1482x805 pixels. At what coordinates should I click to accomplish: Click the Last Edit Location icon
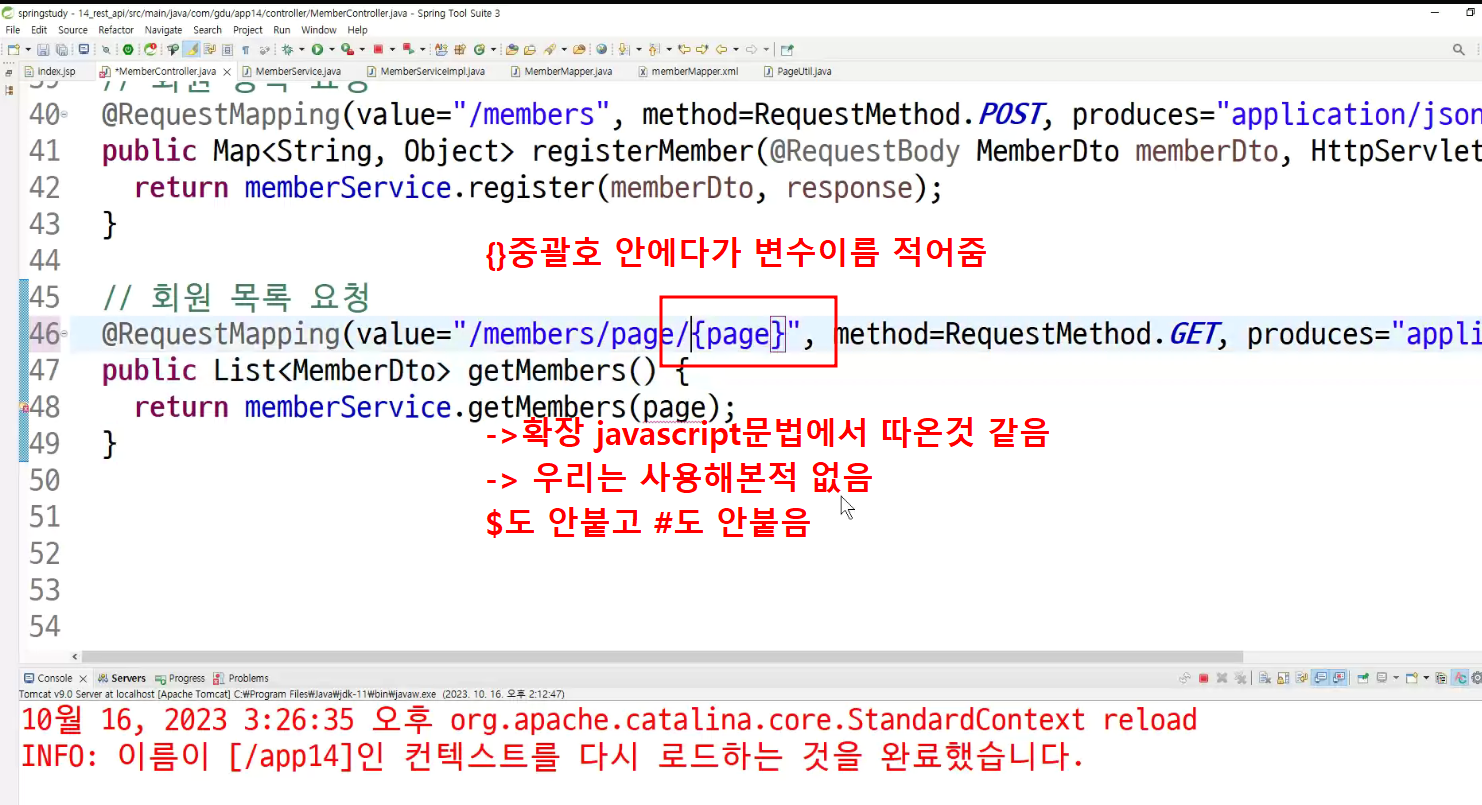[x=685, y=49]
